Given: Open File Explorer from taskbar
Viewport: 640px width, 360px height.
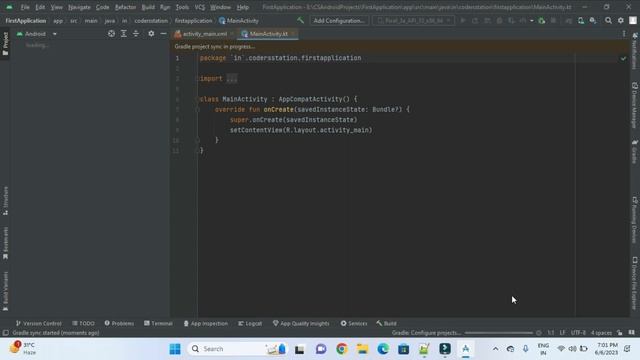Looking at the screenshot, I should (362, 349).
